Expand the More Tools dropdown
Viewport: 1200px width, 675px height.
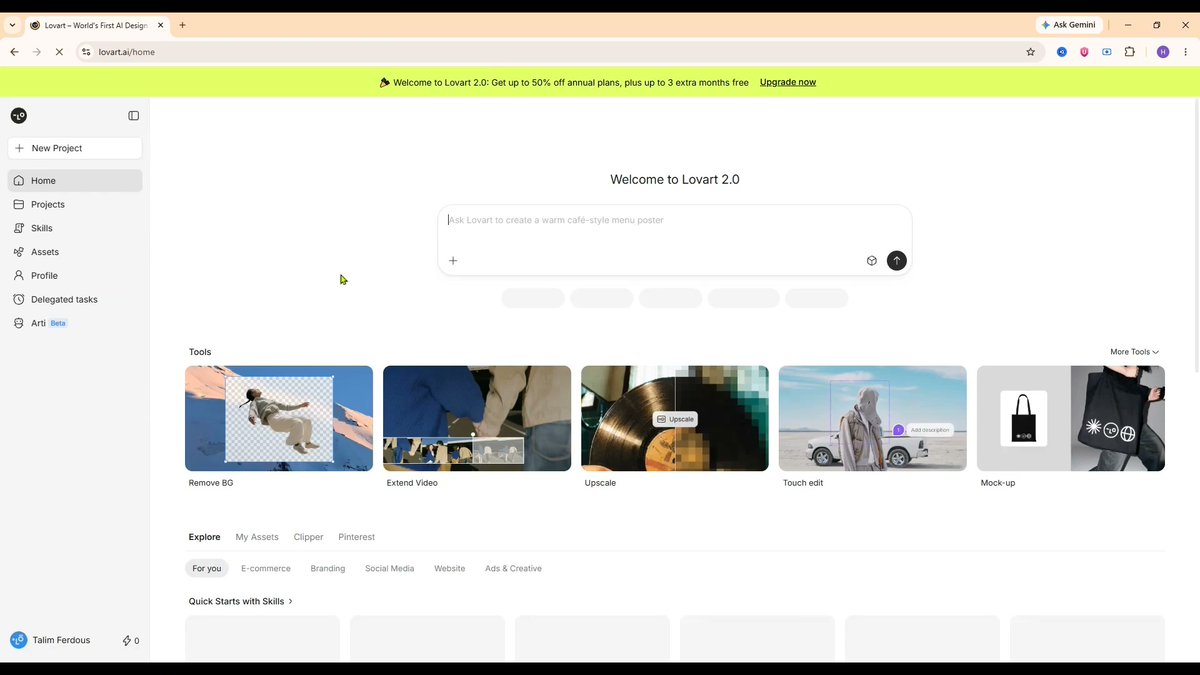[1134, 352]
